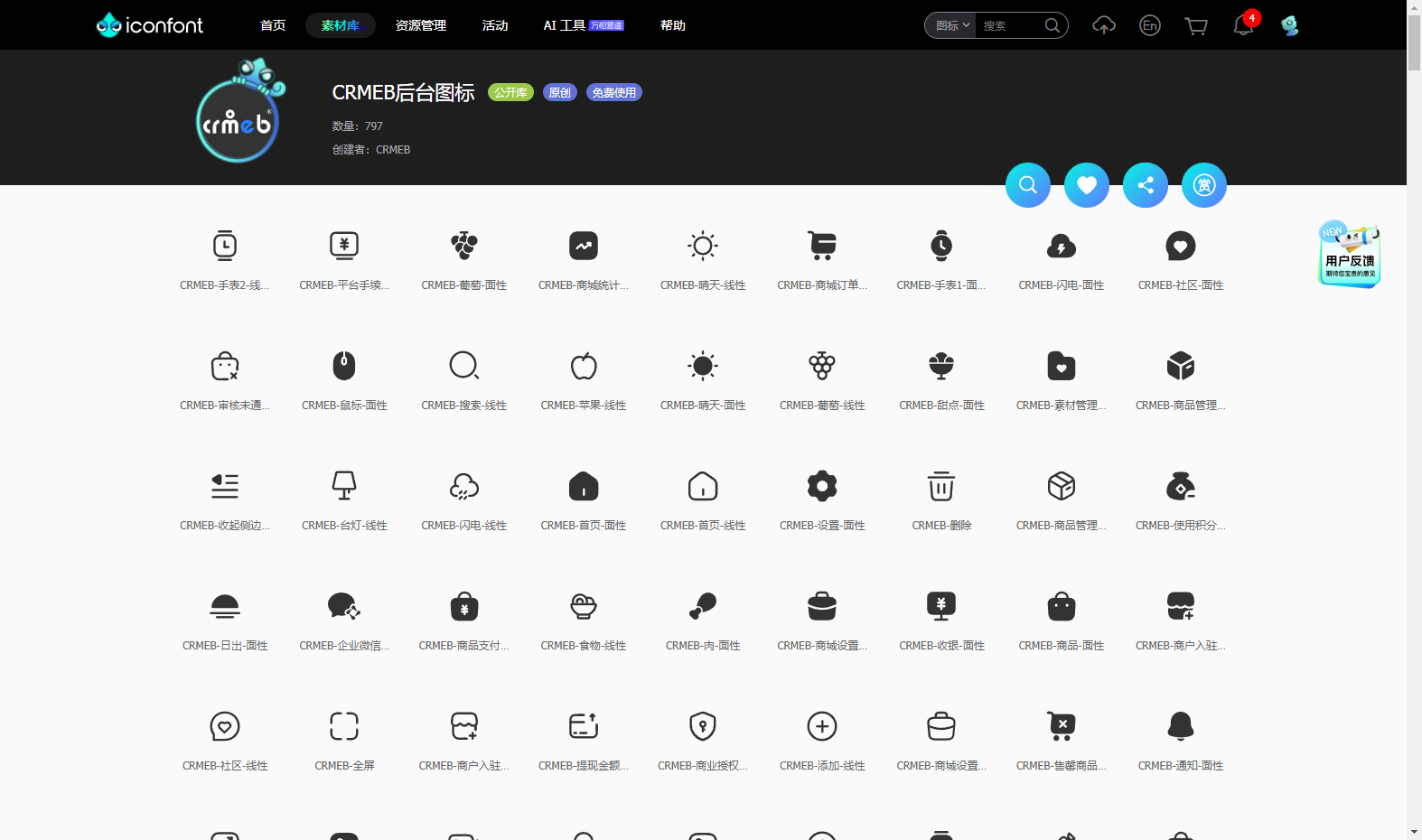Viewport: 1422px width, 840px height.
Task: Open the 活动 menu
Action: 495,25
